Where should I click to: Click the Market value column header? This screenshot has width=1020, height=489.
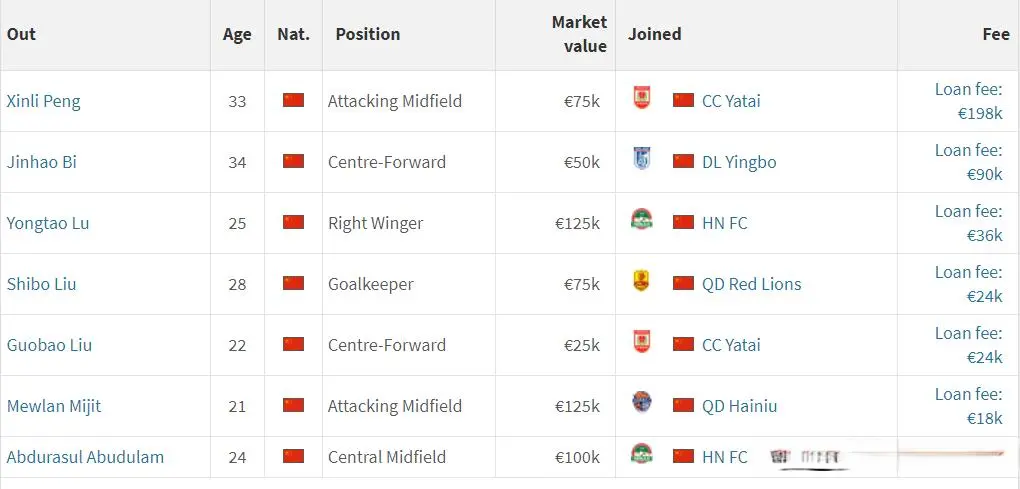point(579,34)
